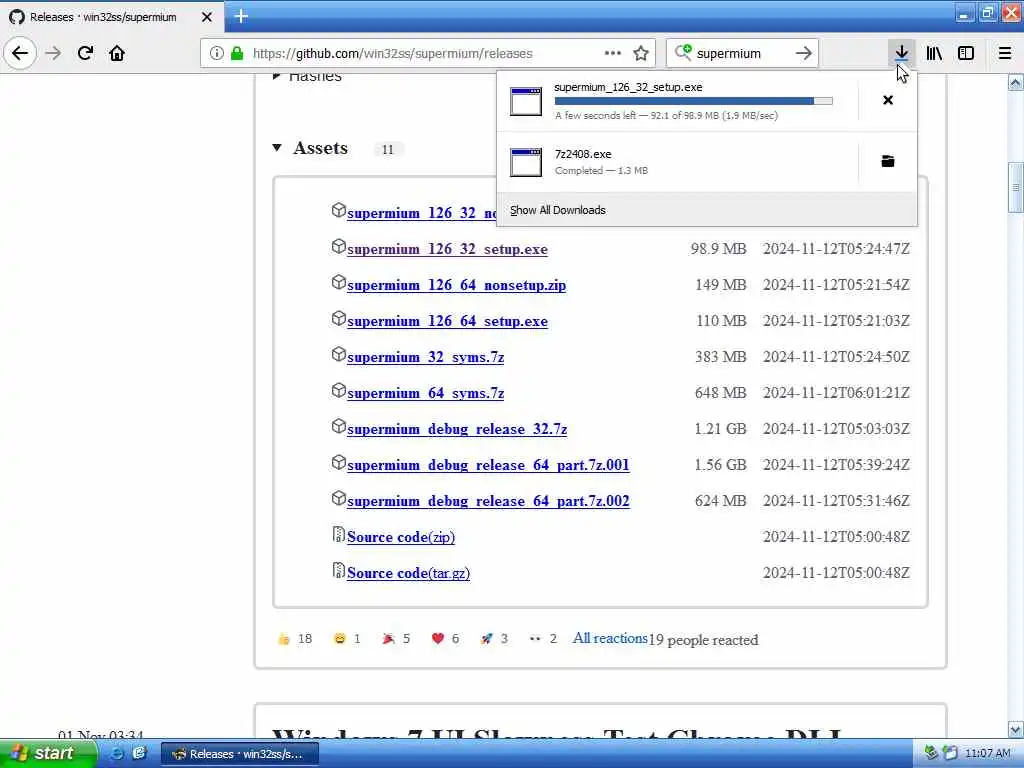The height and width of the screenshot is (768, 1024).
Task: Show site information icon in address bar
Action: [217, 53]
